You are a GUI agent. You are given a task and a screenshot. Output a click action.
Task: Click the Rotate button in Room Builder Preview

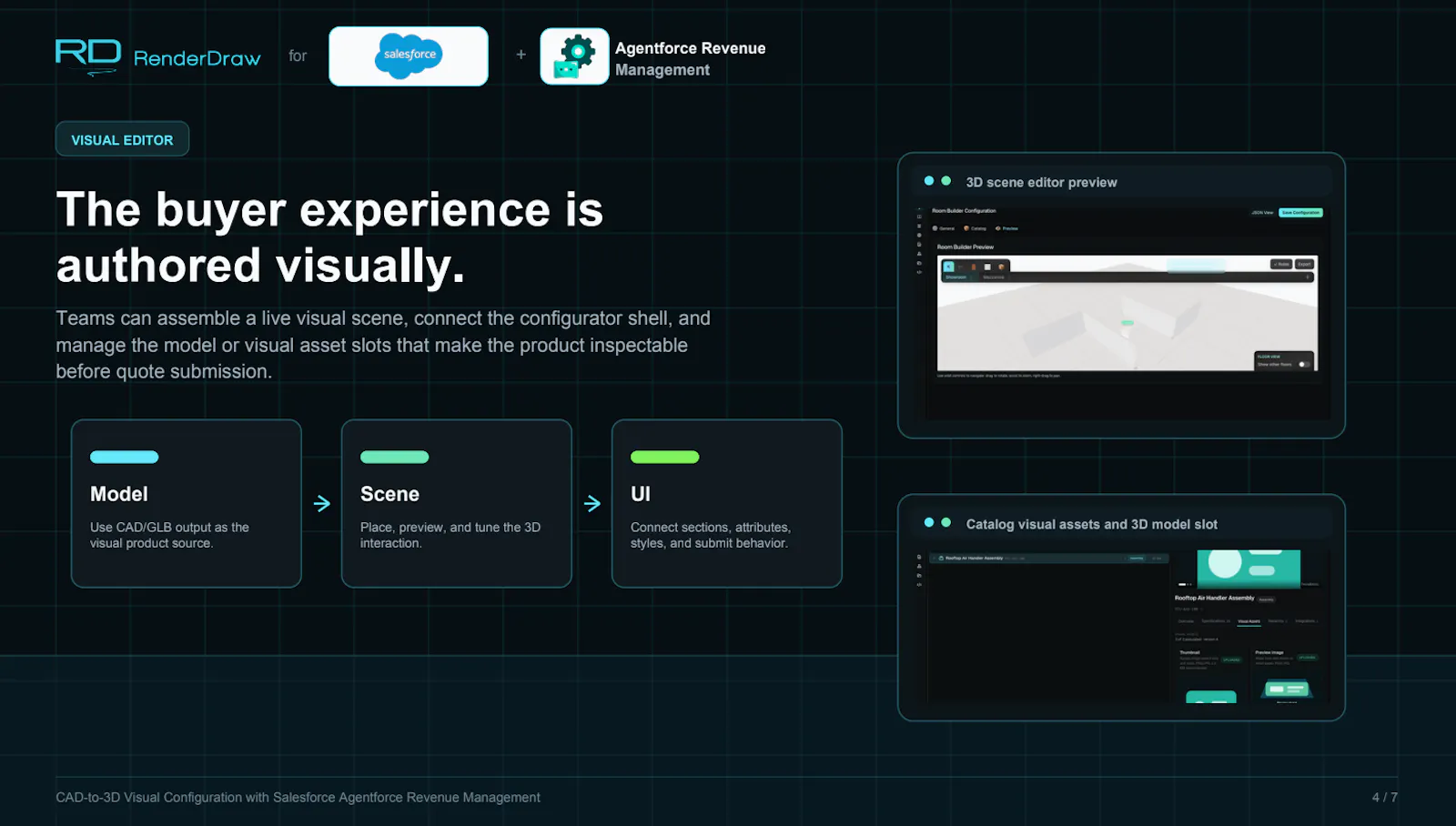tap(1281, 264)
